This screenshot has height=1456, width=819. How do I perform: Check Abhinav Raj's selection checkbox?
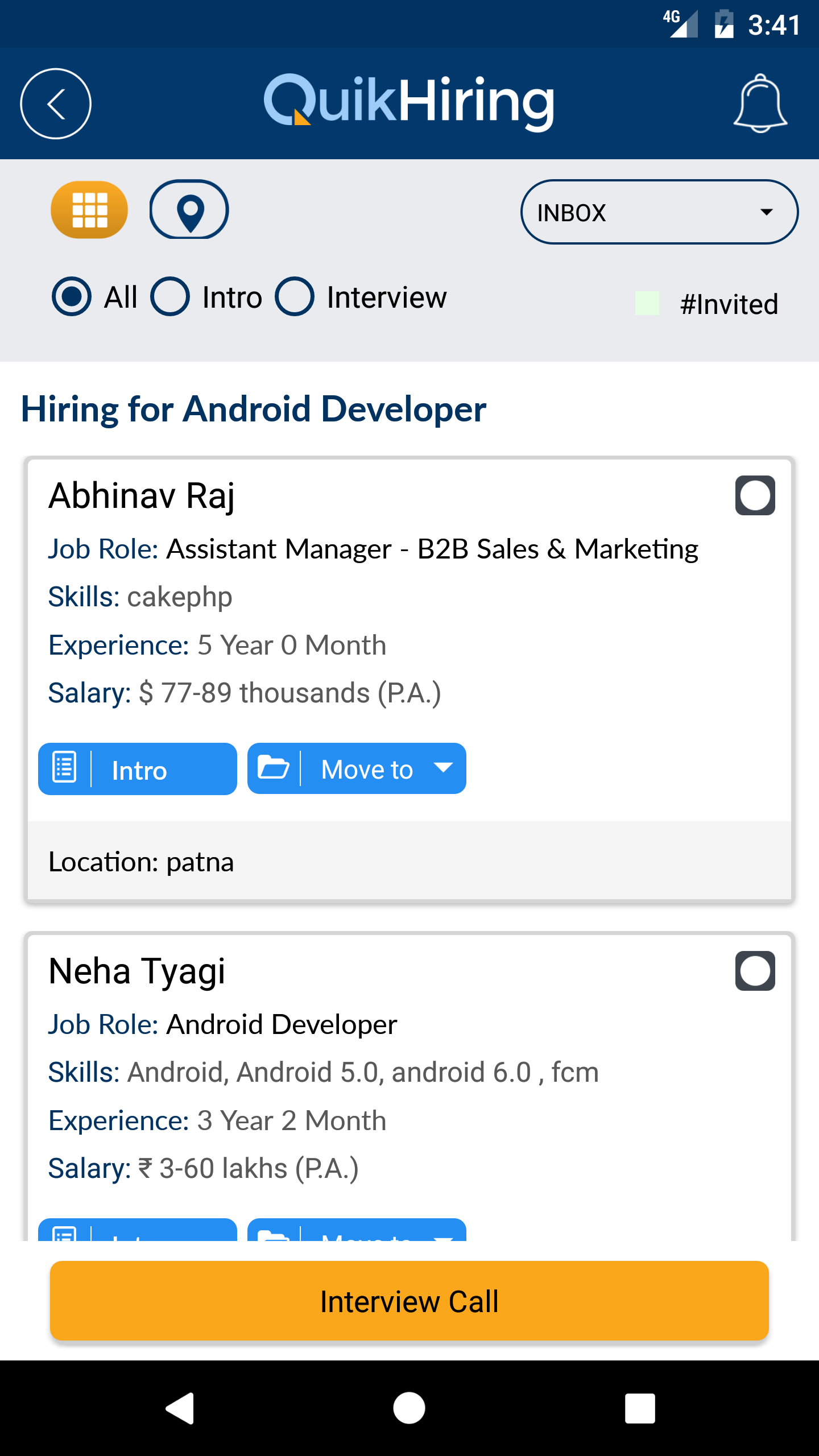pyautogui.click(x=755, y=495)
